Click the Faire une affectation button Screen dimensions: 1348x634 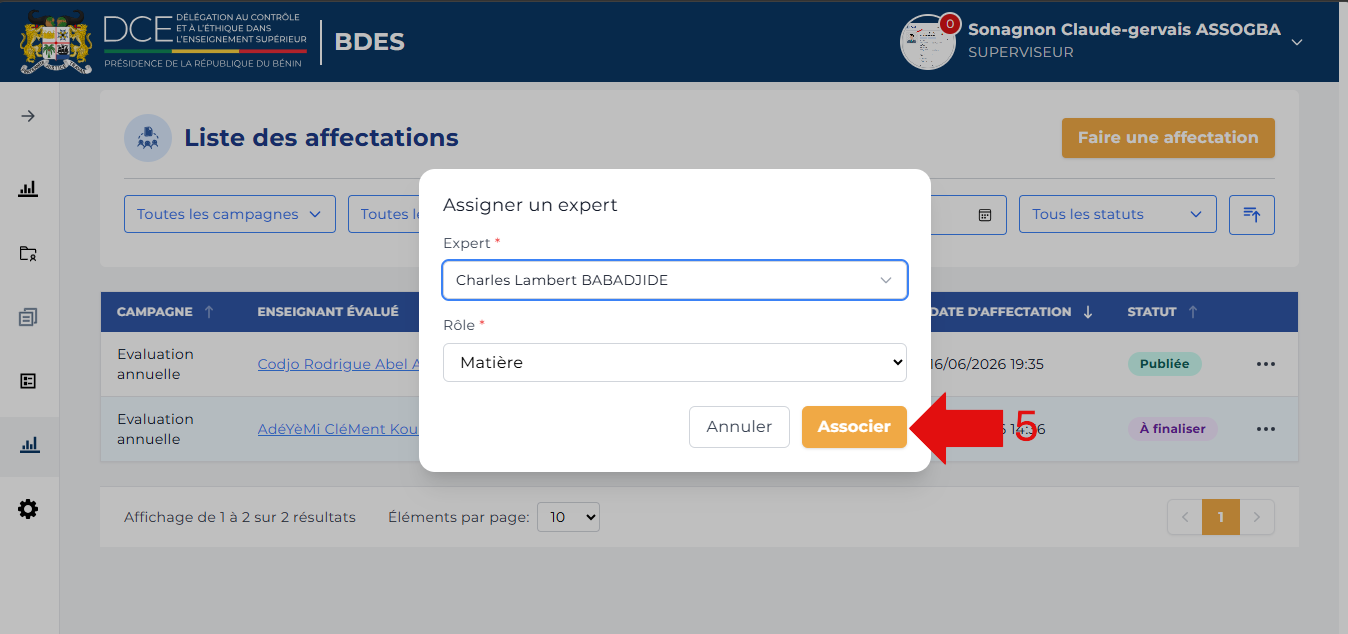point(1168,138)
